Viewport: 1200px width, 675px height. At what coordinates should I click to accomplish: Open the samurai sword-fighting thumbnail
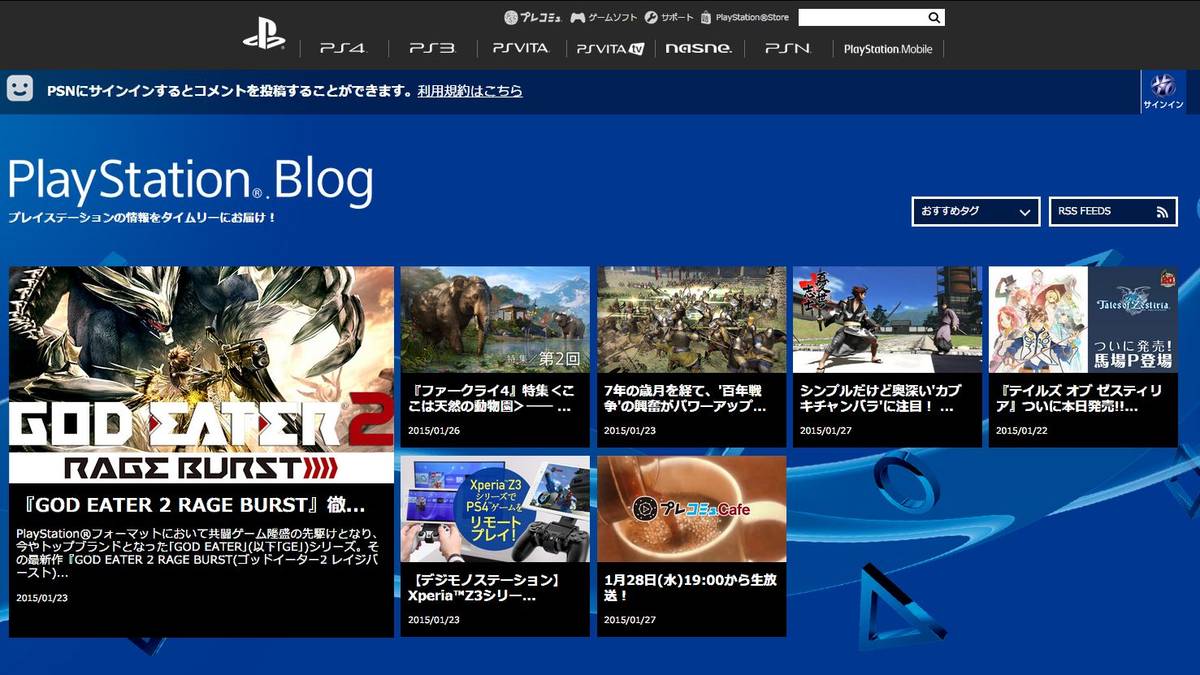click(x=888, y=321)
